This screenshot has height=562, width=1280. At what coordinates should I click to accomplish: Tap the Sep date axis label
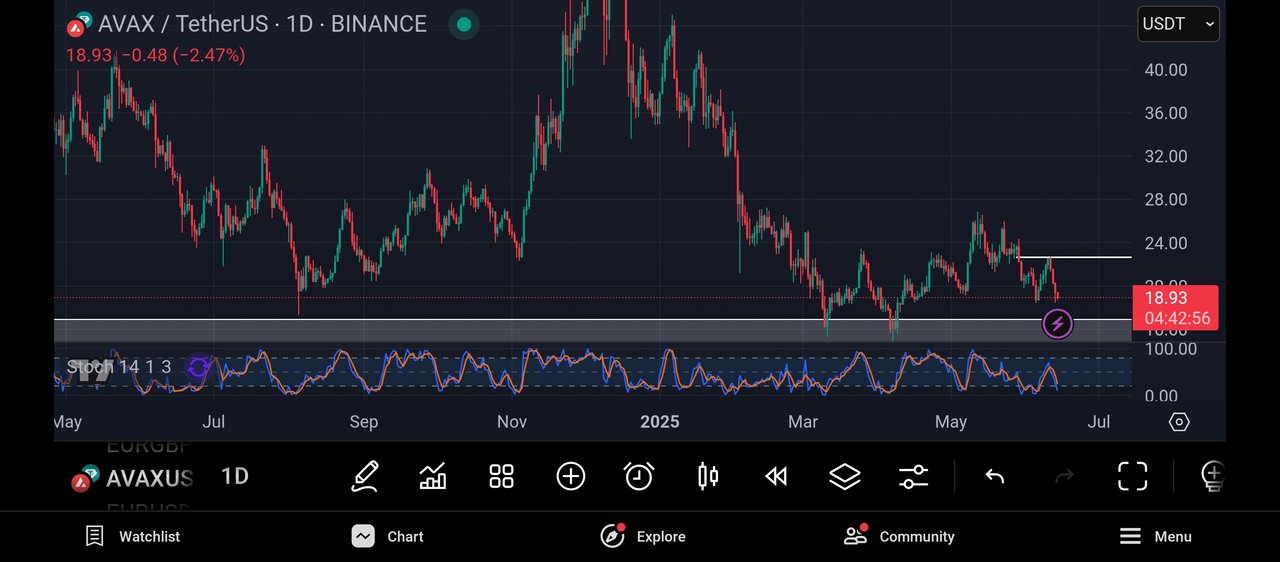[x=364, y=422]
